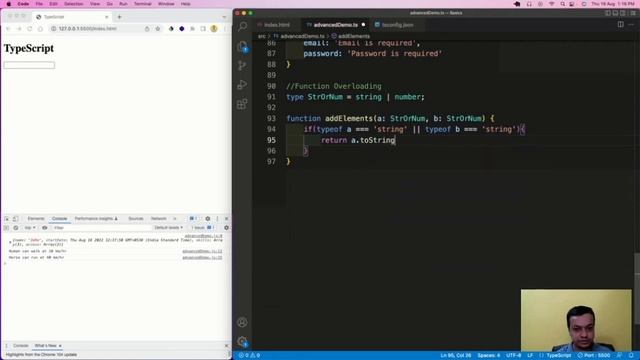This screenshot has width=640, height=360.
Task: Click the 1 issue button in console
Action: click(203, 228)
